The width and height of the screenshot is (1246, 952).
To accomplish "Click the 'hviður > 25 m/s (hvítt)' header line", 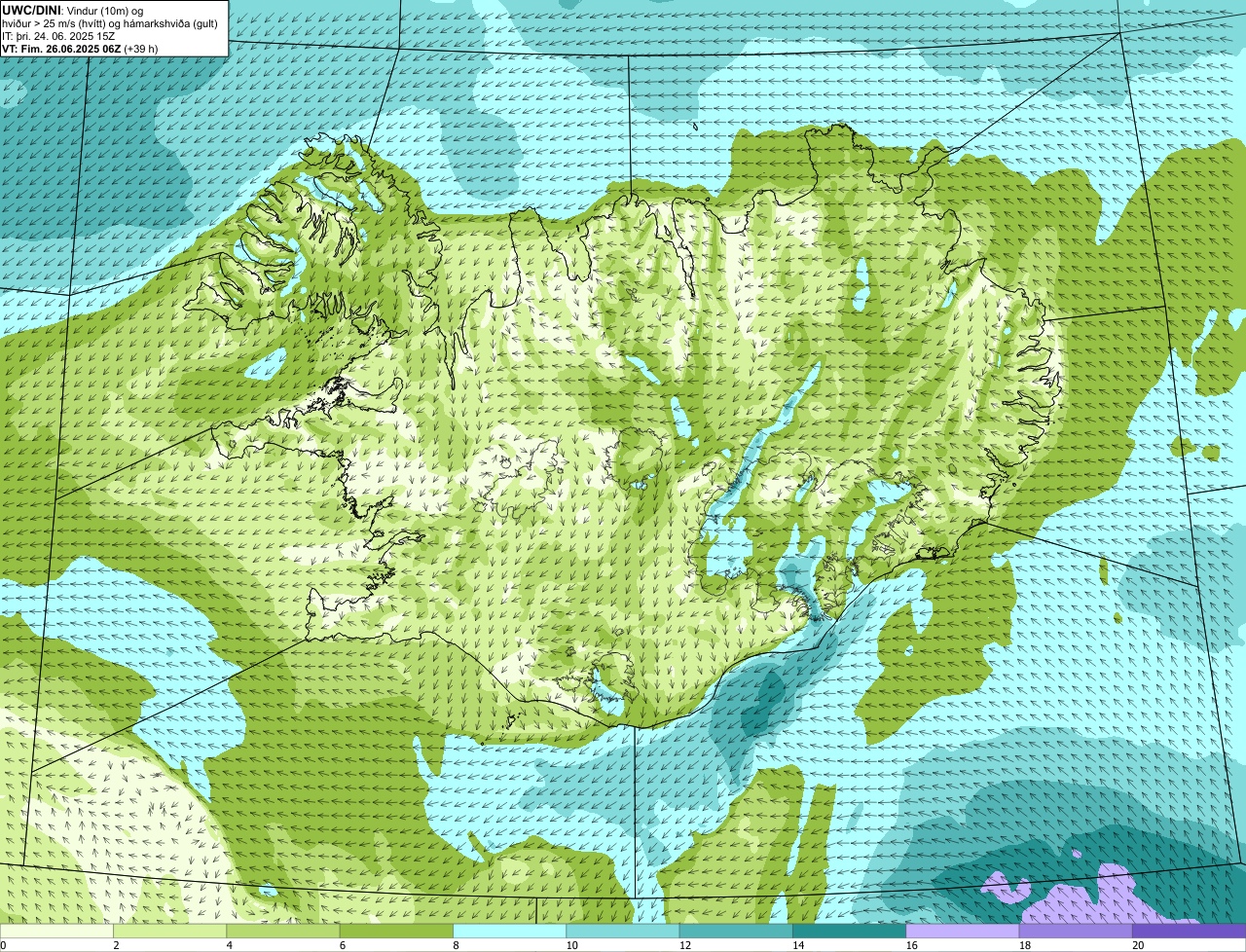I will click(109, 23).
